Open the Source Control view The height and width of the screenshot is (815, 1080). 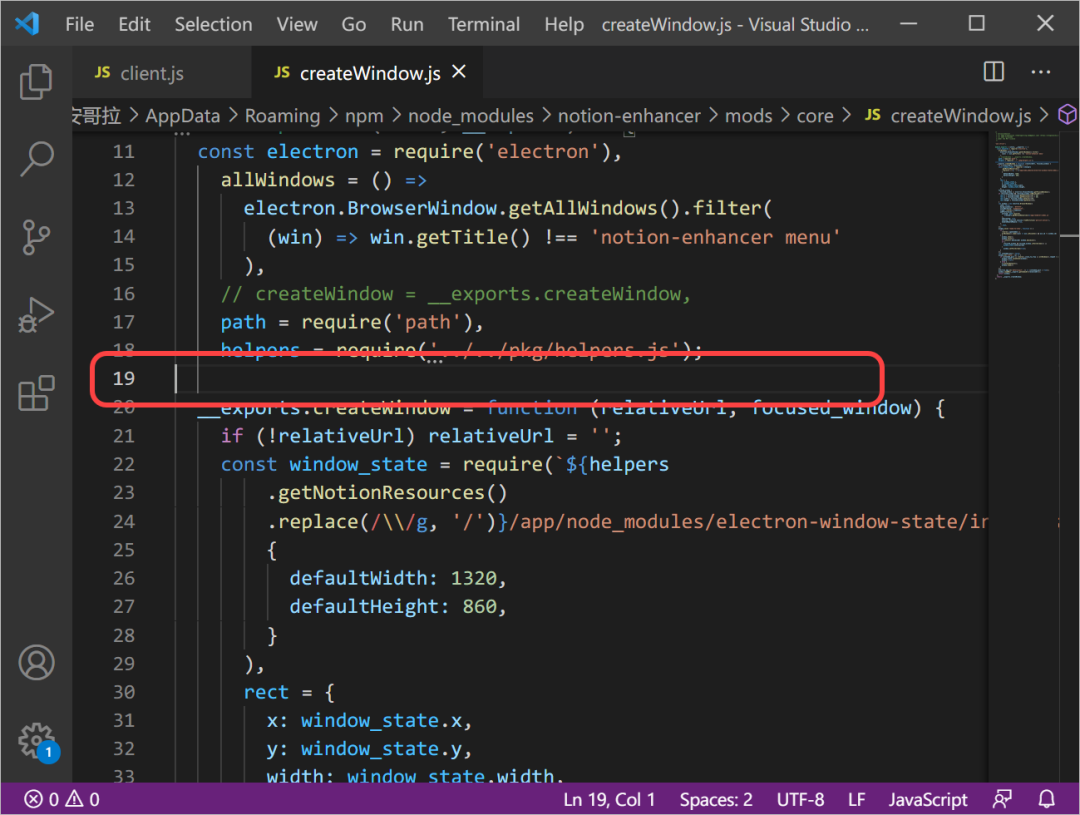point(36,238)
